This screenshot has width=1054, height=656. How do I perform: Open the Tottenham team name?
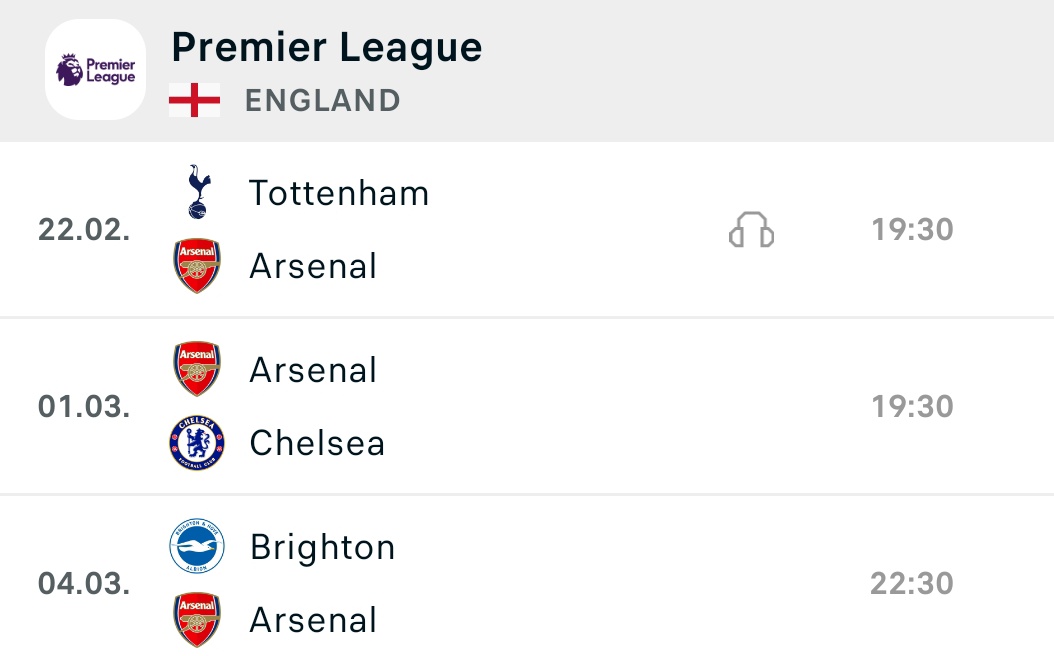[339, 193]
